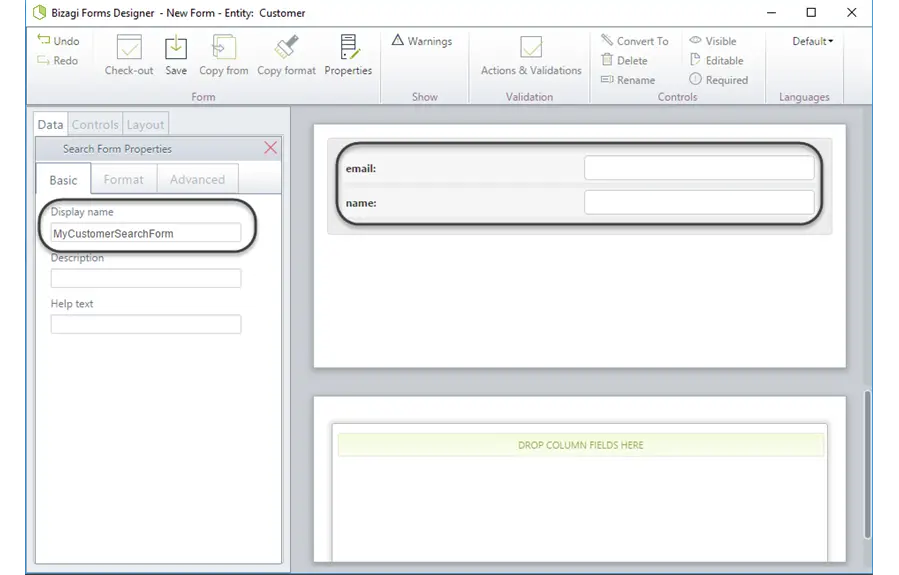Viewport: 899px width, 575px height.
Task: Click the Description input field
Action: coord(146,278)
